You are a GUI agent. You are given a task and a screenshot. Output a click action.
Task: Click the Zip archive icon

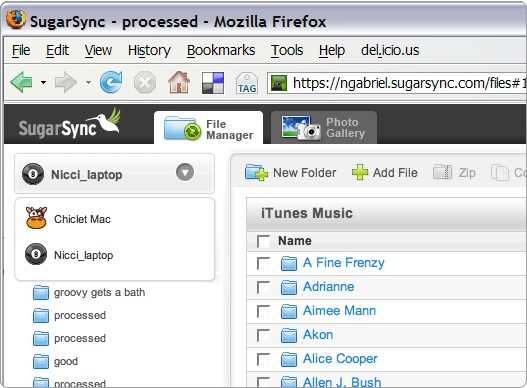point(442,172)
